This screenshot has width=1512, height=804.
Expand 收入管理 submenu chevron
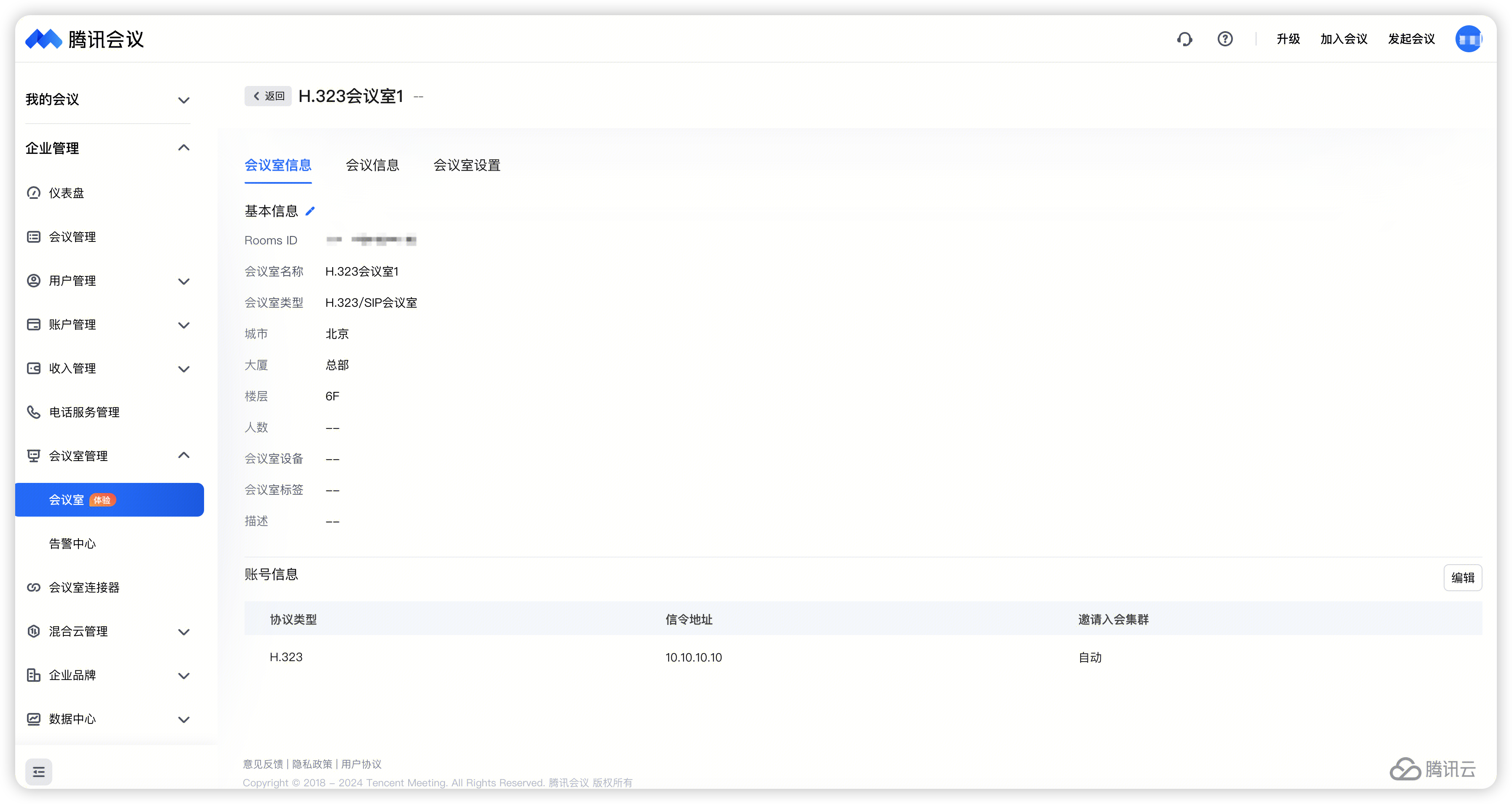pyautogui.click(x=184, y=369)
